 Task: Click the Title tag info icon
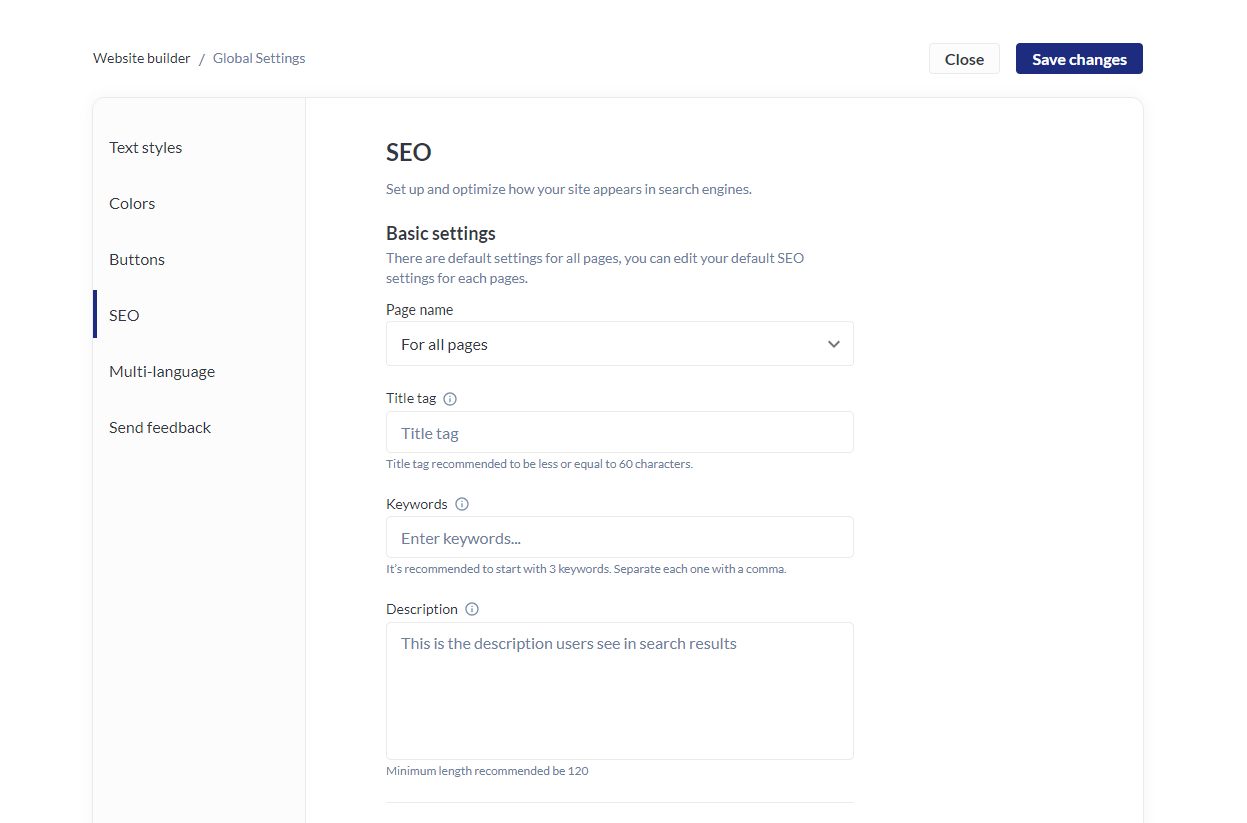pos(450,399)
